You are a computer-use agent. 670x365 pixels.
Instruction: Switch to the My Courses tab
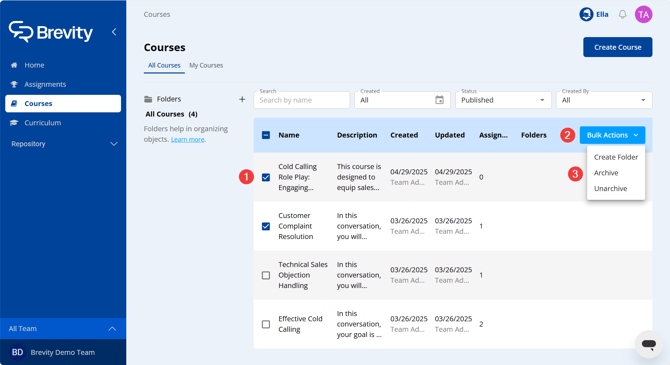pyautogui.click(x=206, y=65)
